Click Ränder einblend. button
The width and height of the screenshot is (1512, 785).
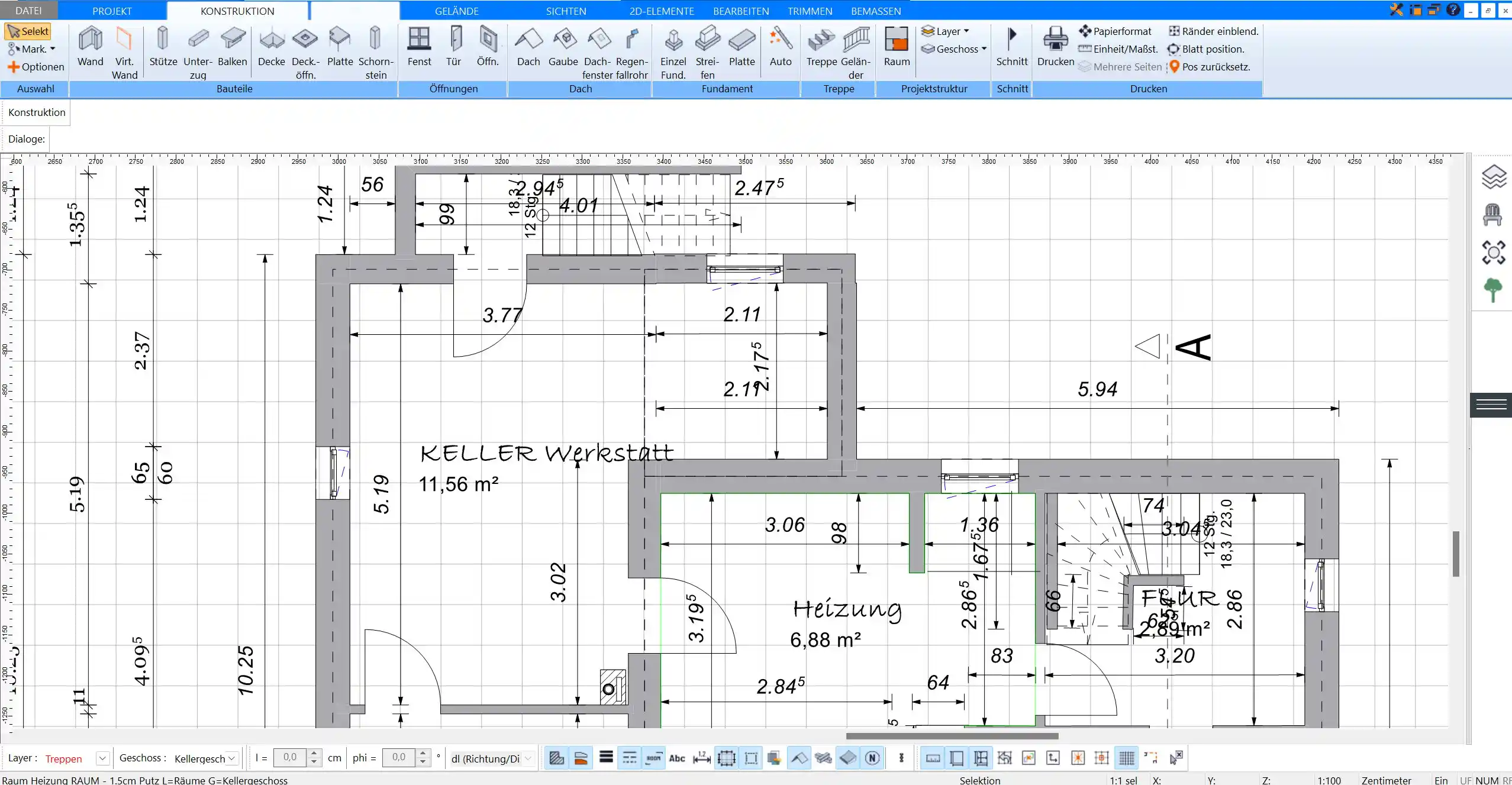(x=1213, y=31)
